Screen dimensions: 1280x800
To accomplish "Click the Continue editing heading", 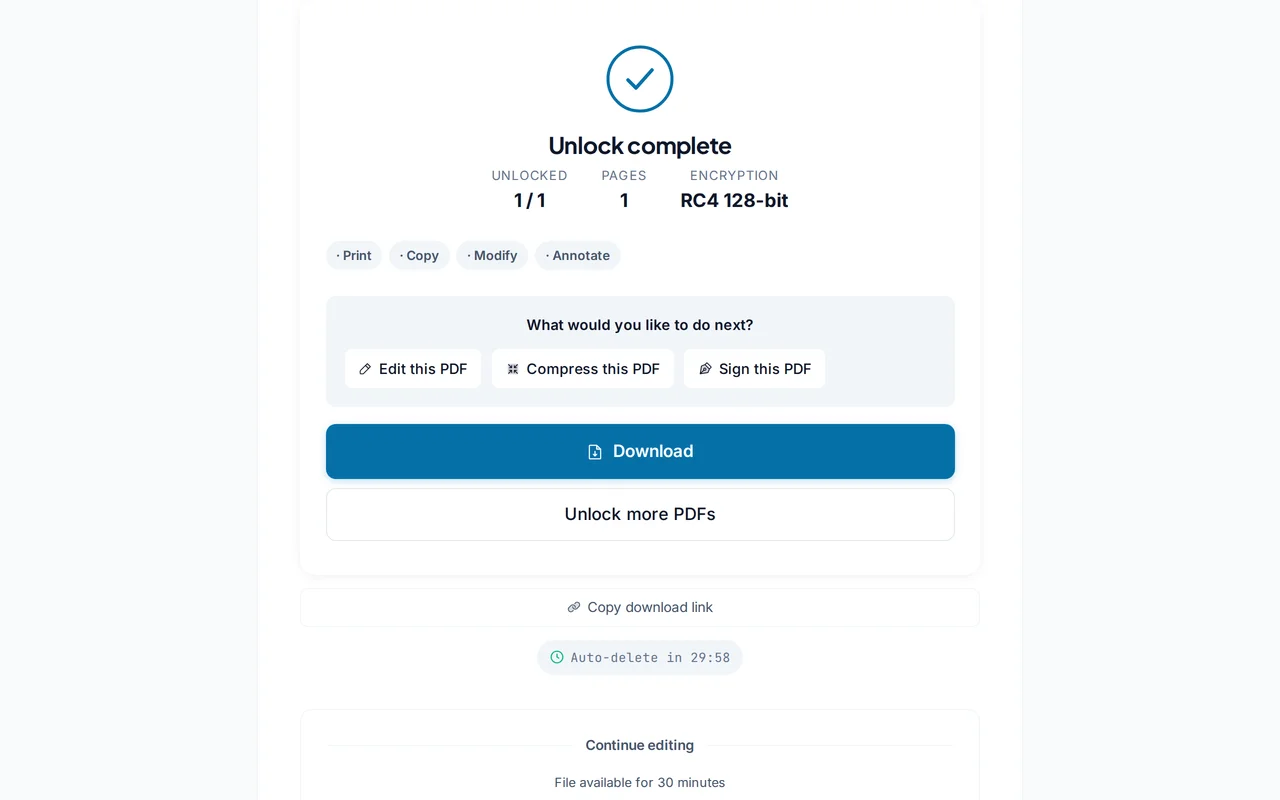I will [x=640, y=745].
